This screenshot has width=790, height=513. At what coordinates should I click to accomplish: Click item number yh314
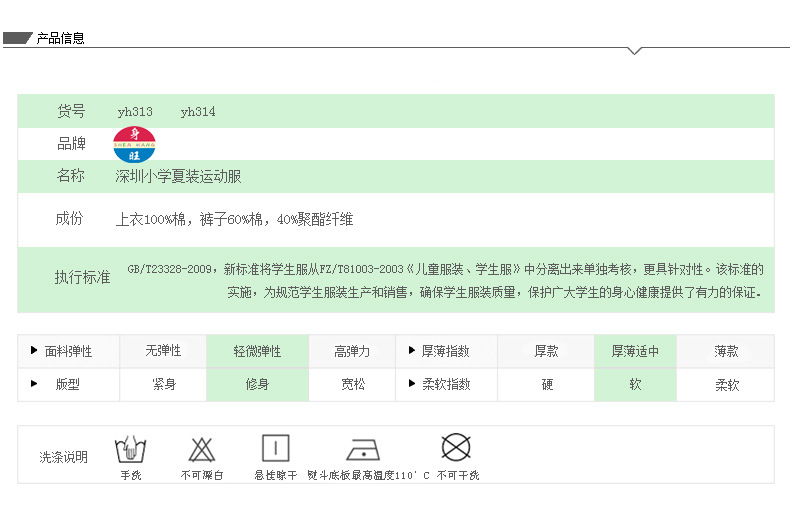tap(198, 112)
